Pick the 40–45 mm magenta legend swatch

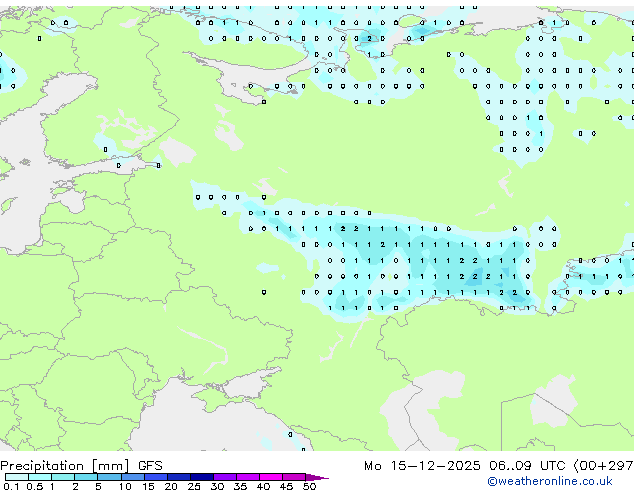pyautogui.click(x=271, y=477)
